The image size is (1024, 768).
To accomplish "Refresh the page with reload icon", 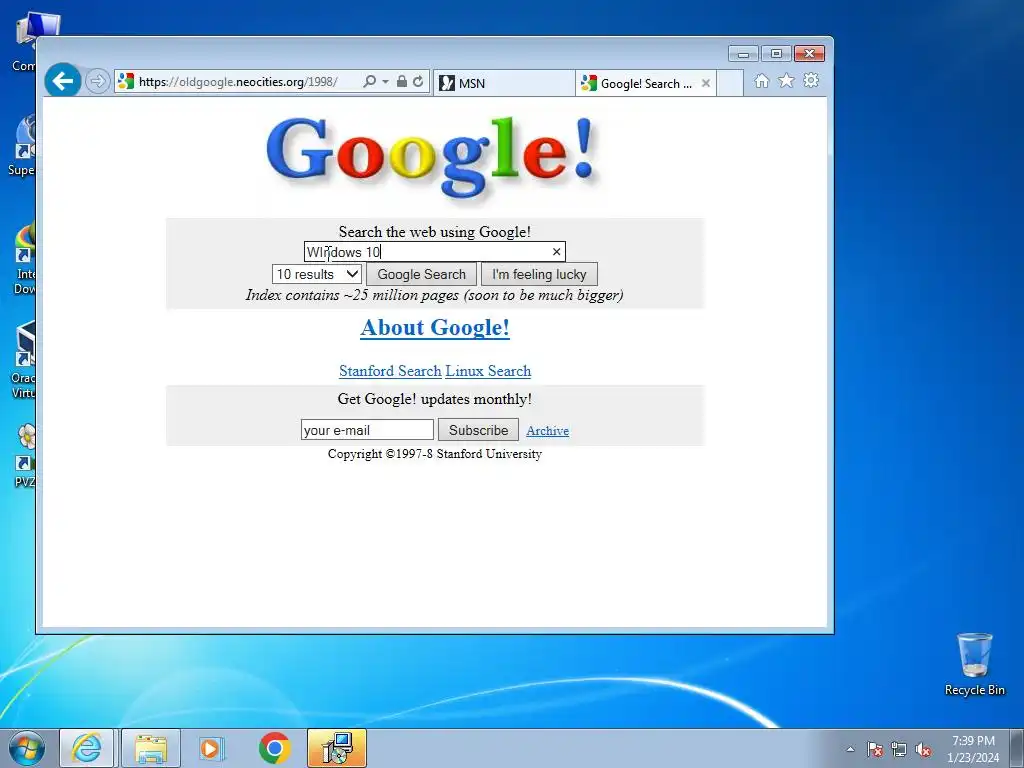I will pyautogui.click(x=418, y=82).
